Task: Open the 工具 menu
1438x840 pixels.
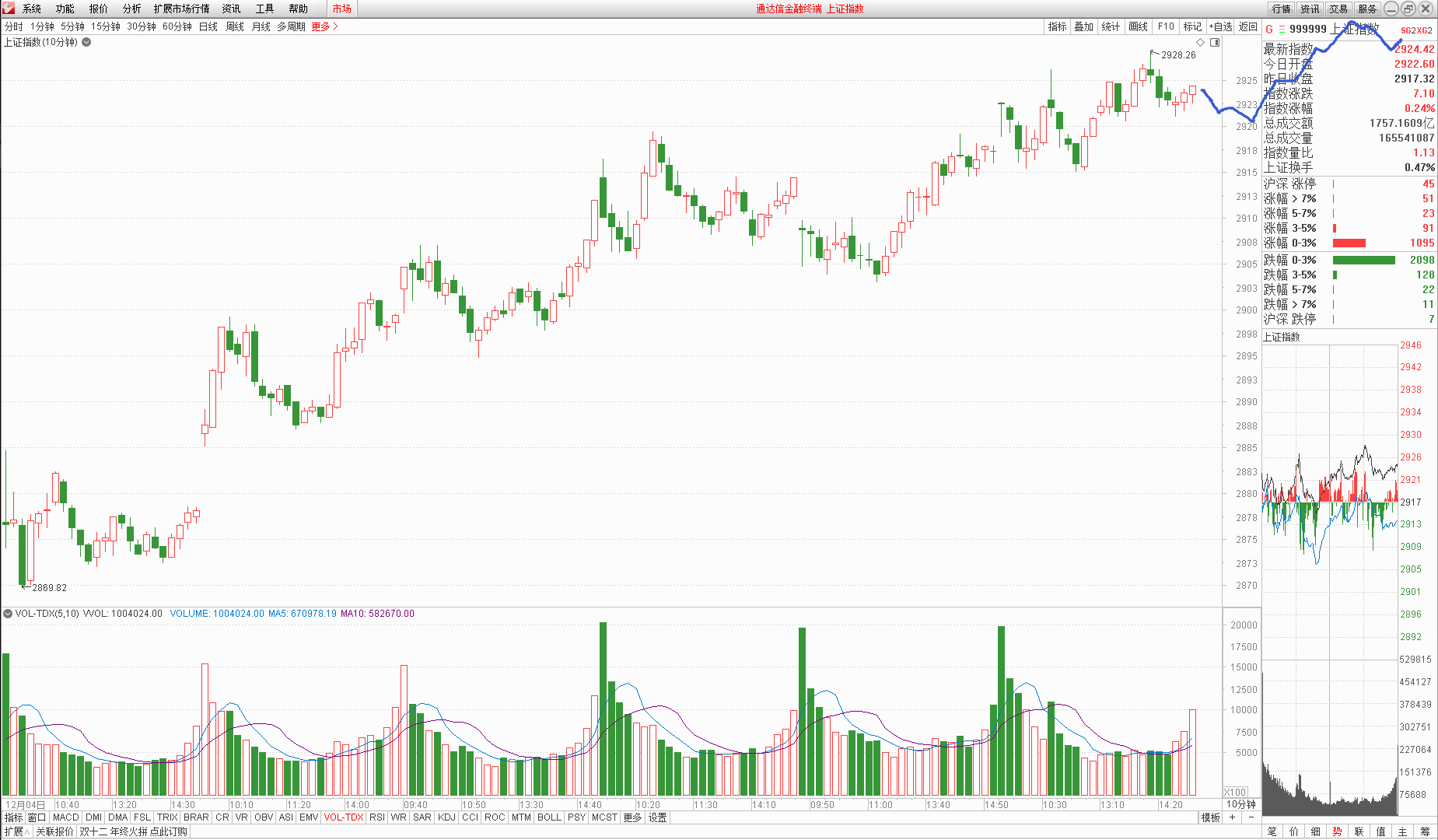Action: coord(264,9)
